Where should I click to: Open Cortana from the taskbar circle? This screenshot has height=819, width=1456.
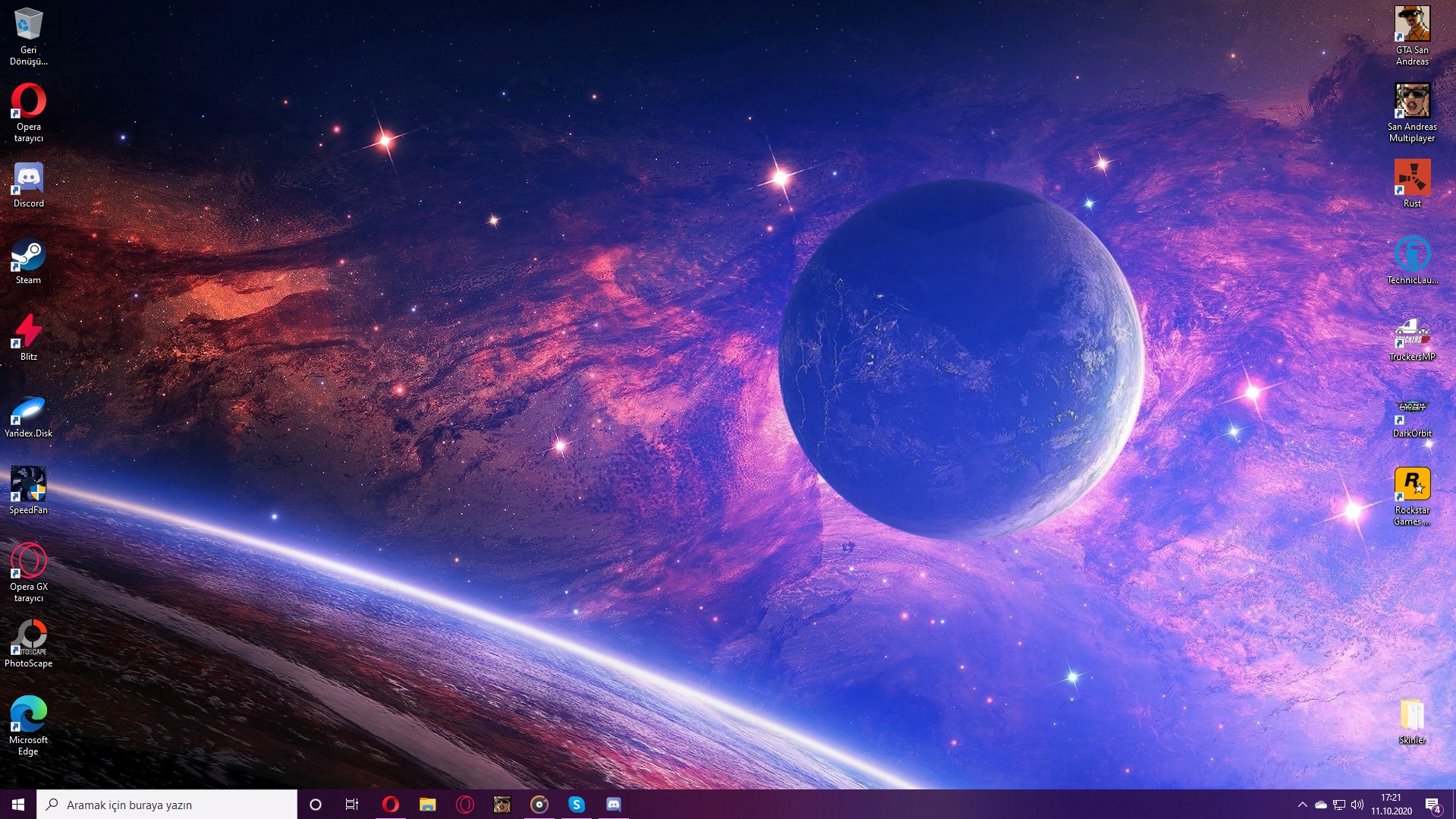[316, 805]
